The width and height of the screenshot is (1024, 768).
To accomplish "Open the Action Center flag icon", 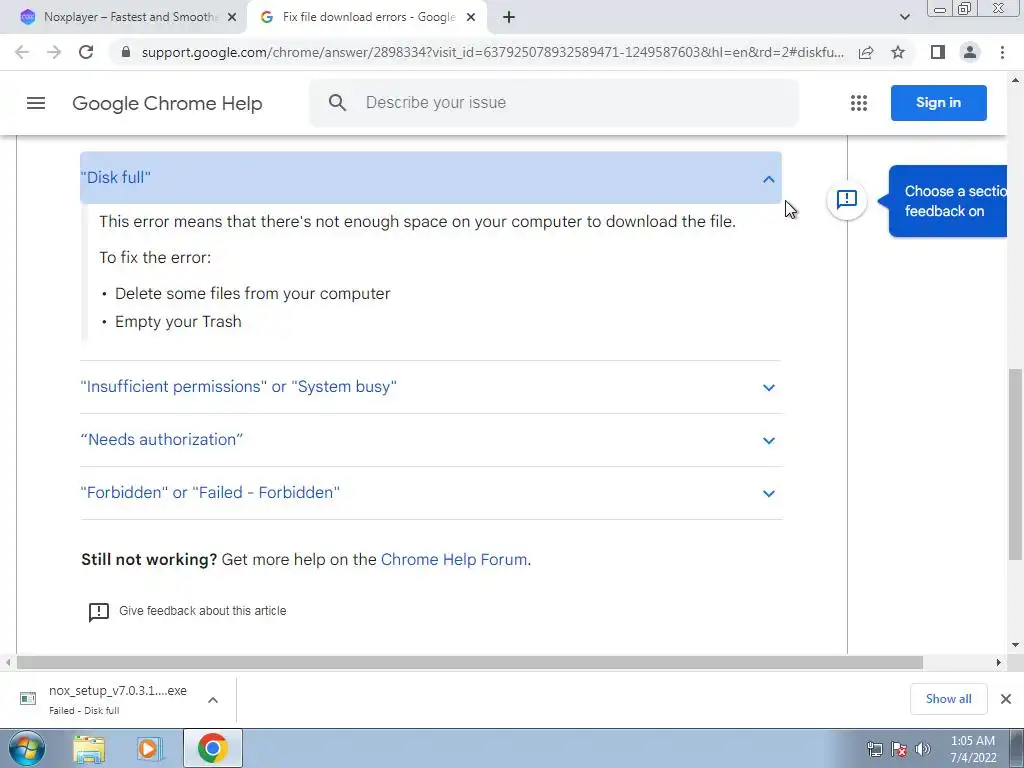I will (899, 749).
